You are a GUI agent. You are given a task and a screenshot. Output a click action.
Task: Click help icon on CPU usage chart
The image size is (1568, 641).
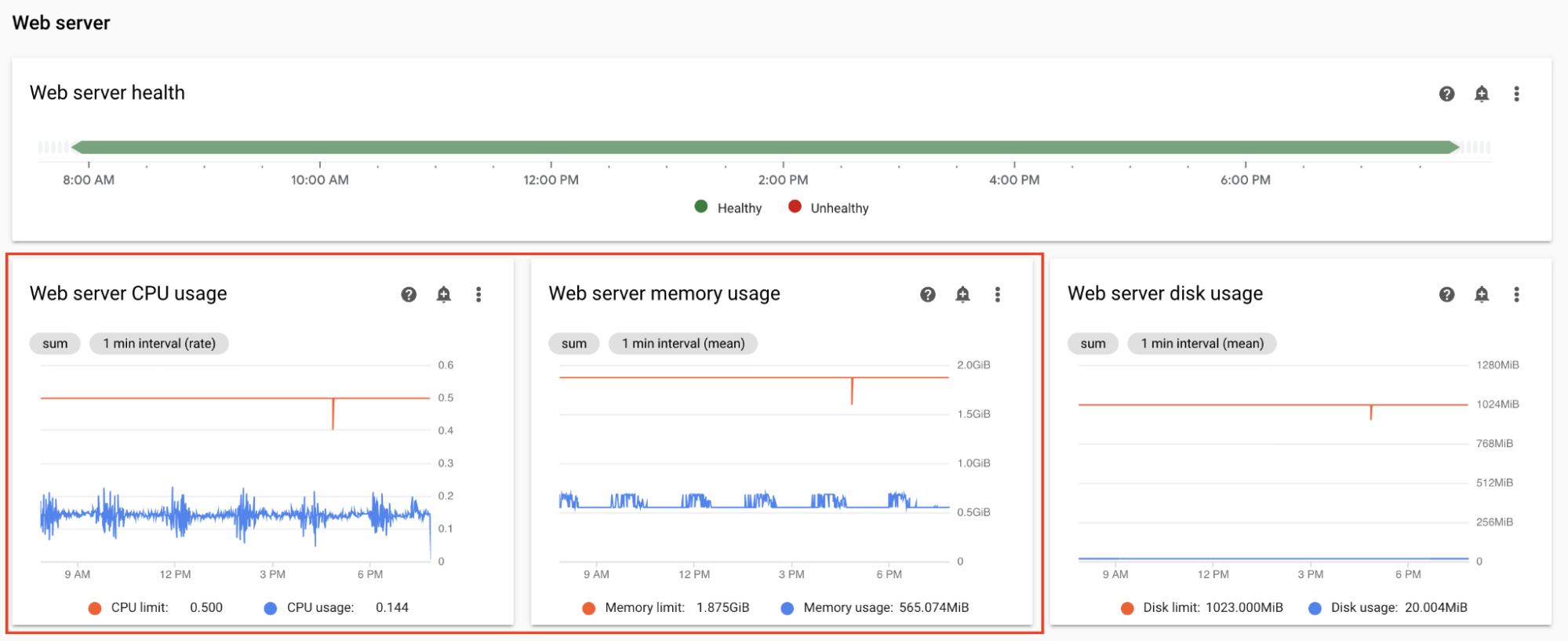click(409, 294)
